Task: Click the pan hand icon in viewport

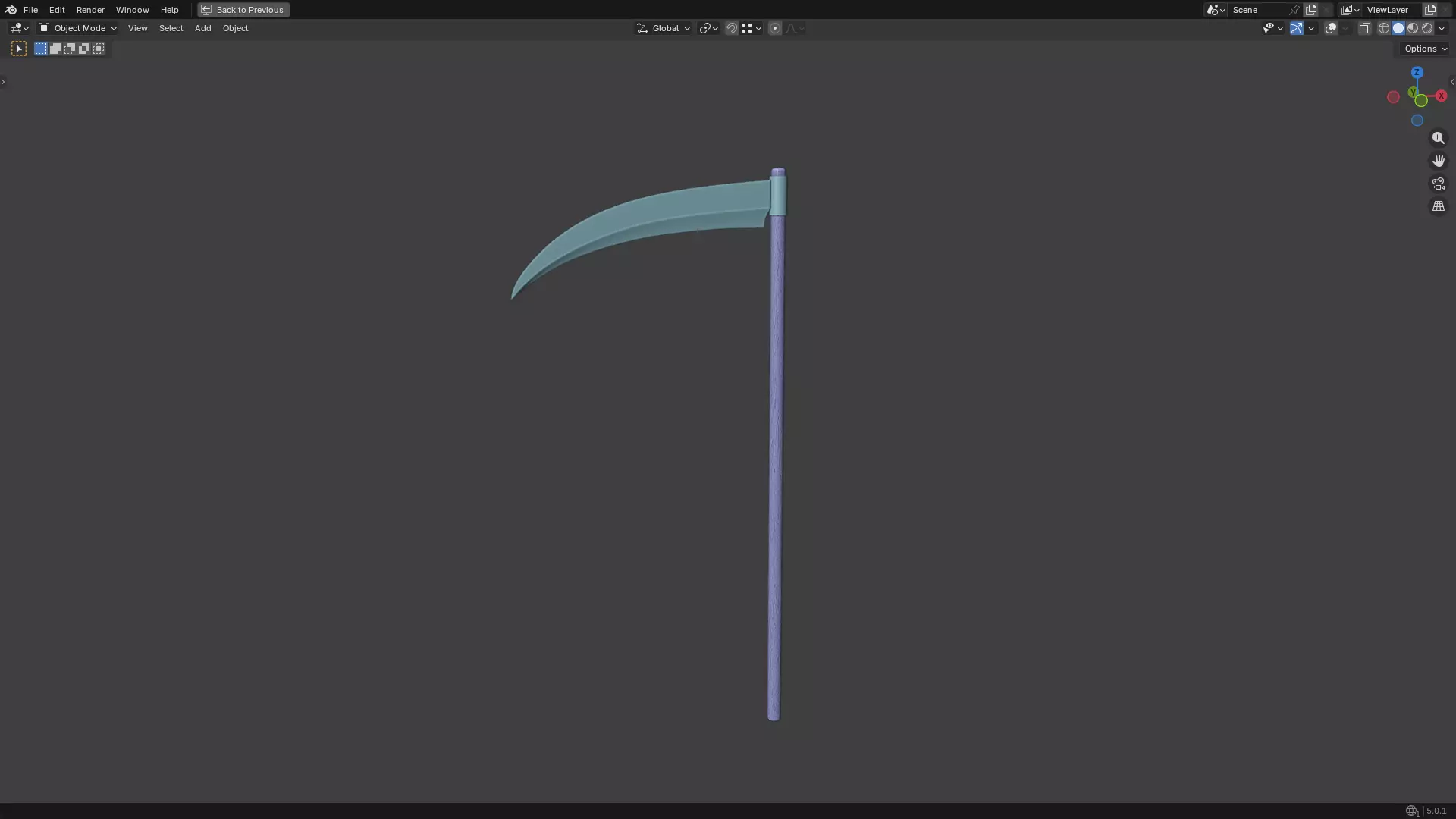Action: [1438, 161]
